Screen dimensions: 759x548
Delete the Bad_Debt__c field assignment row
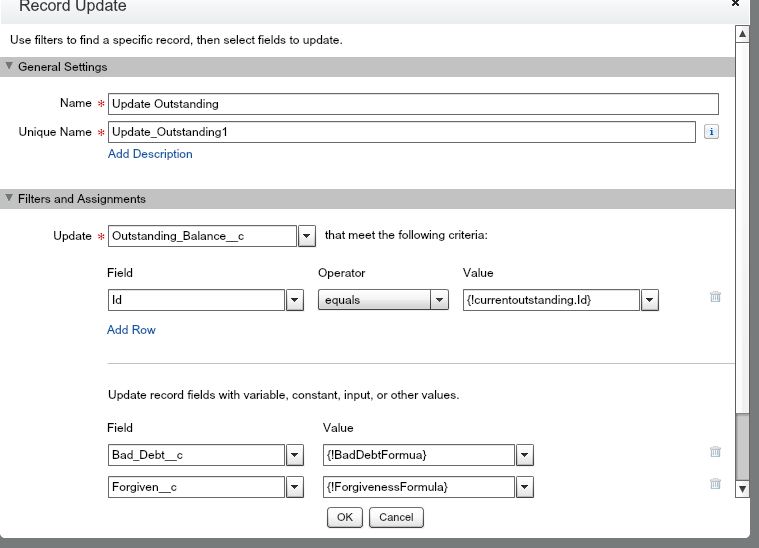click(x=715, y=452)
